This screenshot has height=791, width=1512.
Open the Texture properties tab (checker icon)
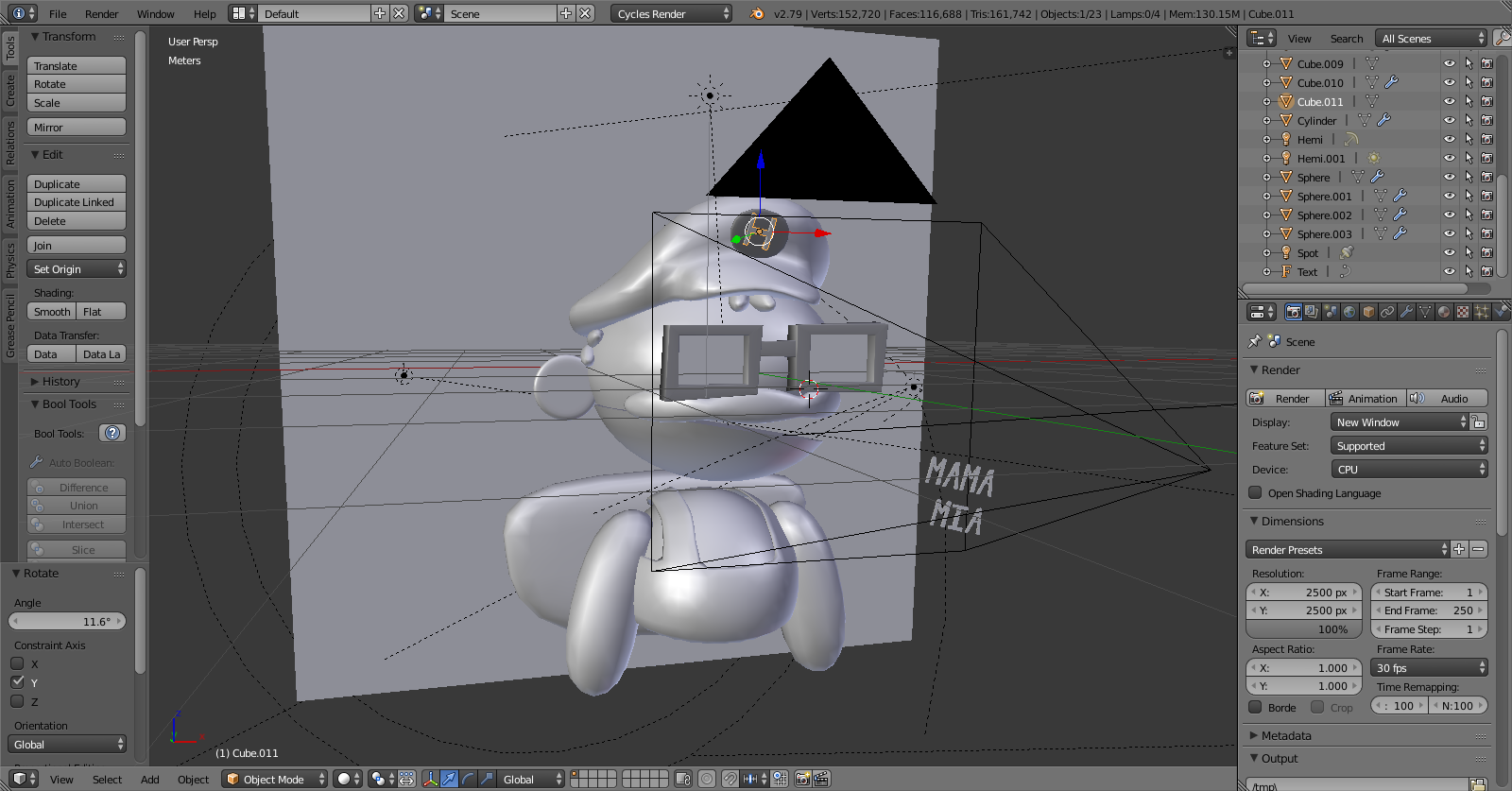tap(1463, 312)
